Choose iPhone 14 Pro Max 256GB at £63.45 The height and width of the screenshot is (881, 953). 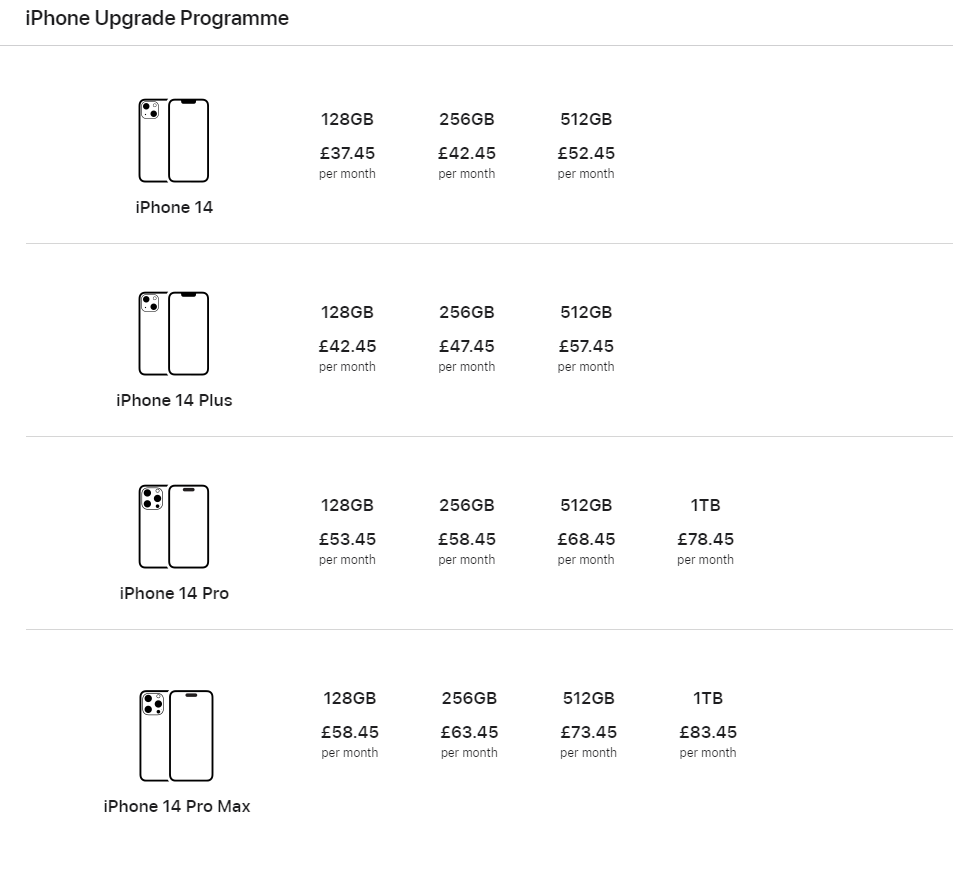tap(469, 725)
